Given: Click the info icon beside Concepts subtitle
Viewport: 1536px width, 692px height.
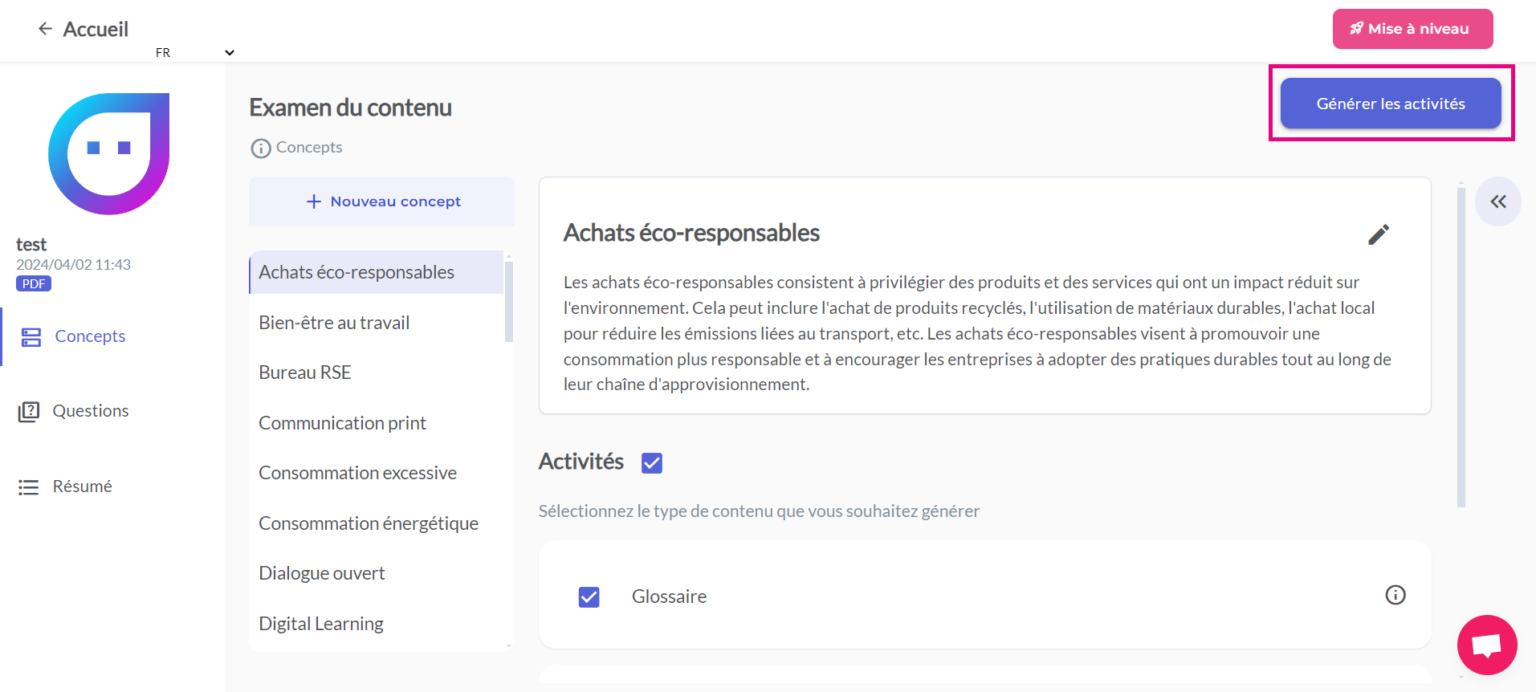Looking at the screenshot, I should [260, 148].
